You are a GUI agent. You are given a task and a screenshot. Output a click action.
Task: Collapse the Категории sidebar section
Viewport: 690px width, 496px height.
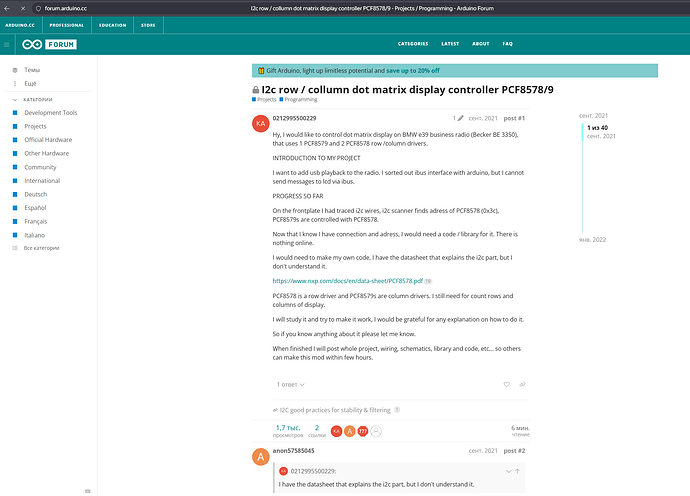(15, 100)
